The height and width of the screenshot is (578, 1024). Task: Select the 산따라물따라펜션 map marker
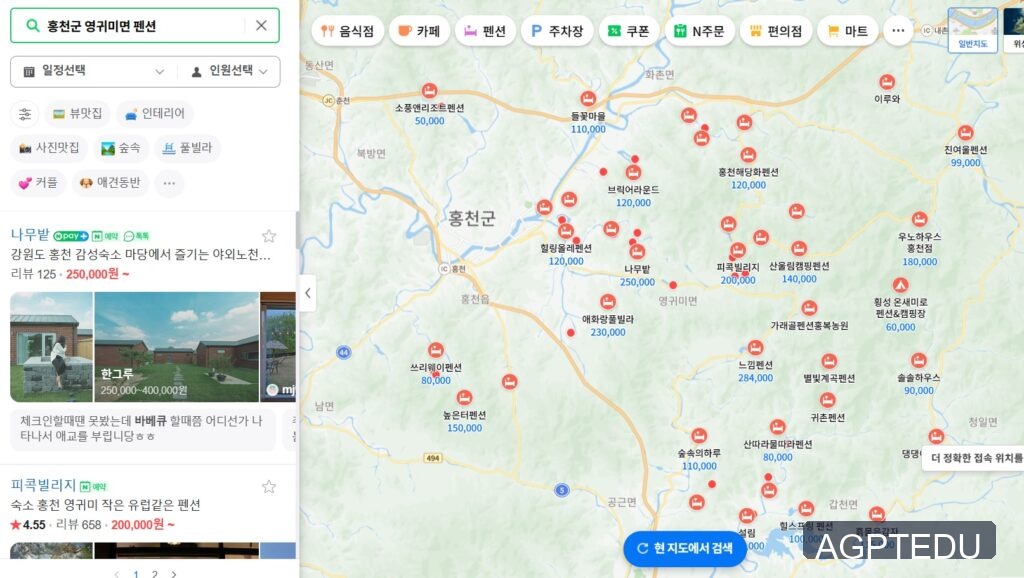(x=777, y=427)
